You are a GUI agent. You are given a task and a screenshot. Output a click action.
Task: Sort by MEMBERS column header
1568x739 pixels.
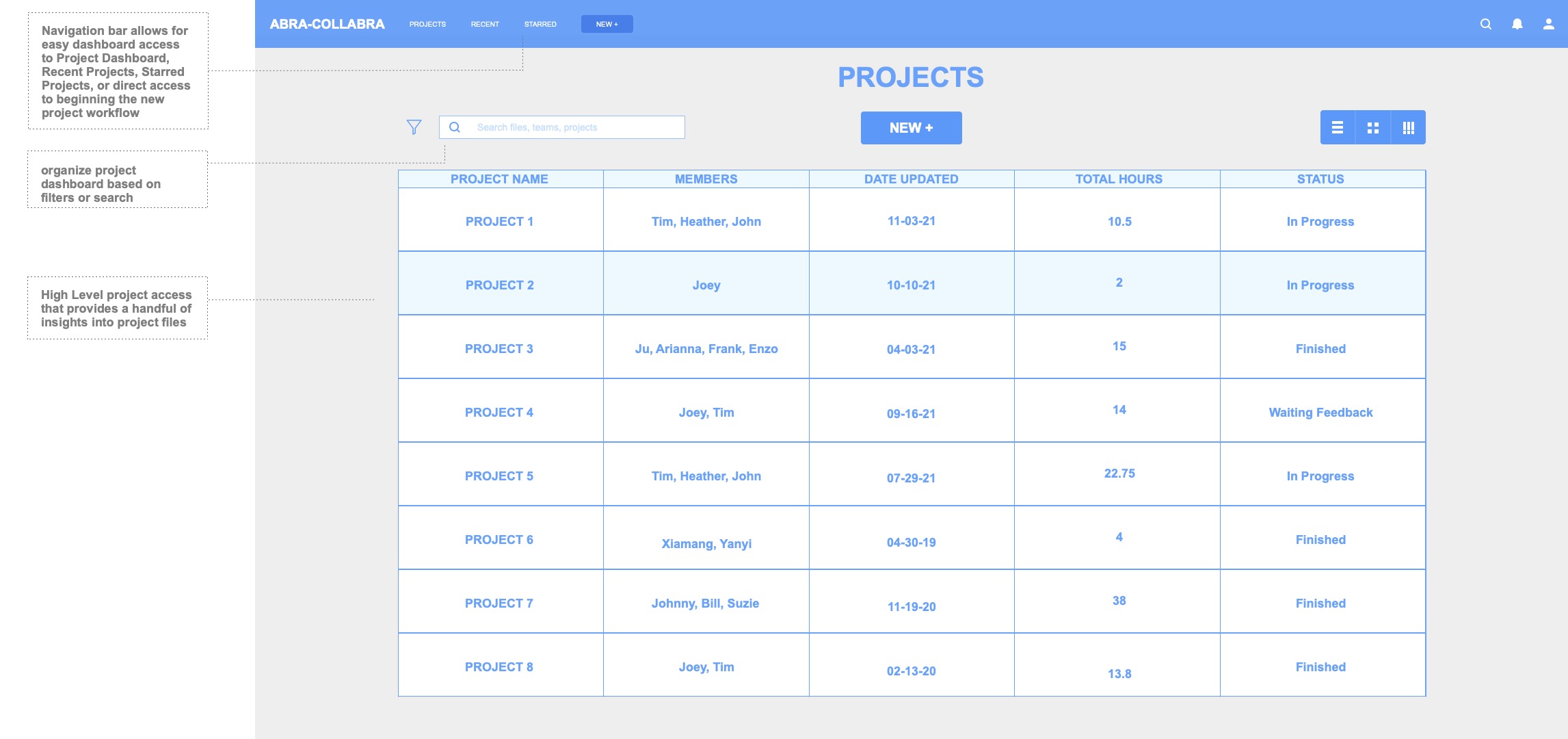[706, 179]
